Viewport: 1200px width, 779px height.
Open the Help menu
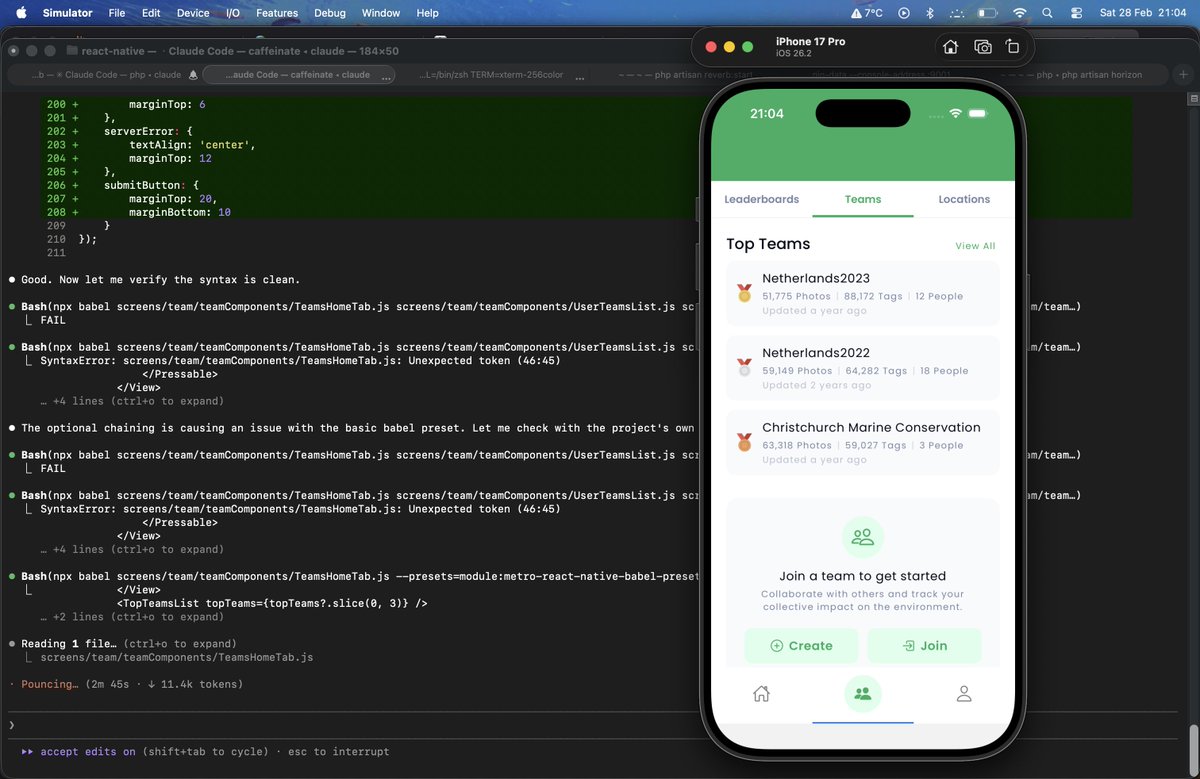click(427, 13)
